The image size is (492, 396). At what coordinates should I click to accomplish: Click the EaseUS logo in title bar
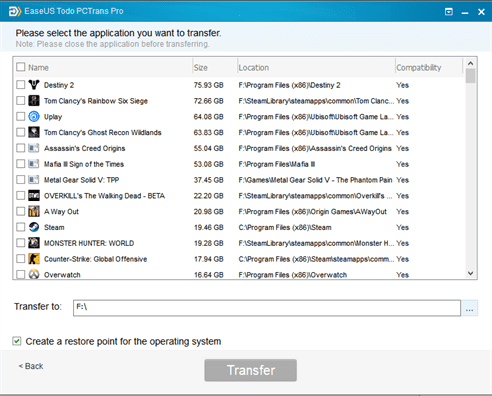[x=15, y=11]
